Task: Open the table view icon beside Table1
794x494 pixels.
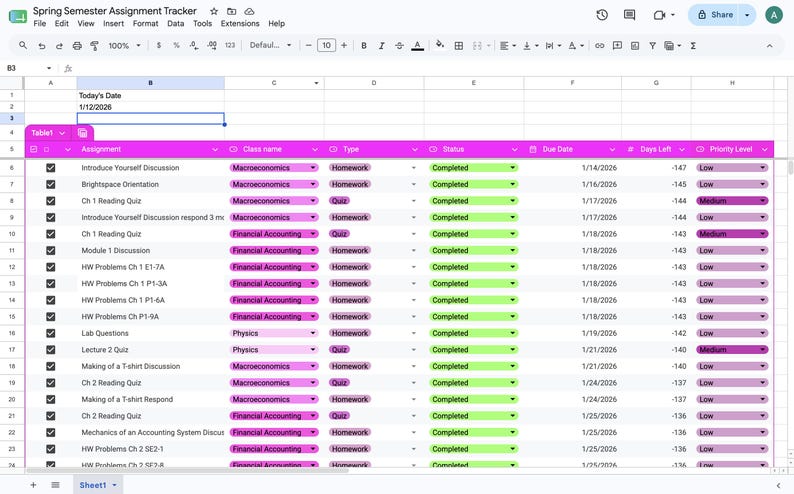Action: pos(83,133)
